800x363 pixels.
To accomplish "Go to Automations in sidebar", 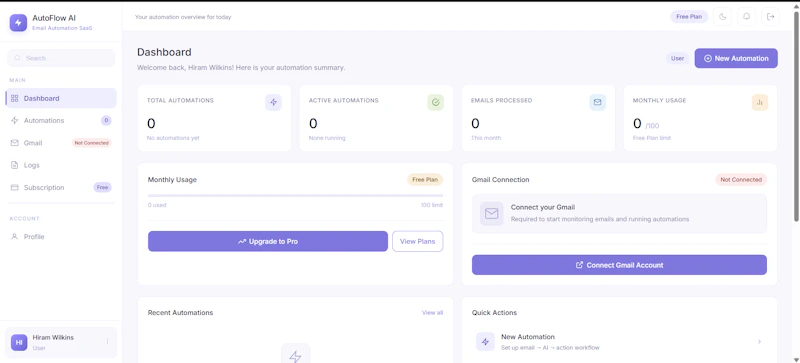I will pyautogui.click(x=61, y=120).
